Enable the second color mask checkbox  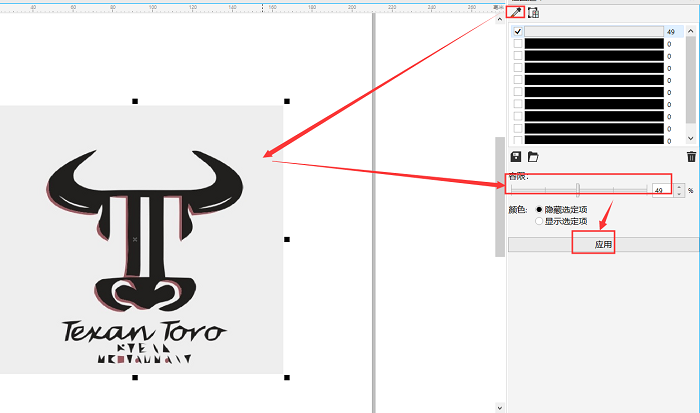(517, 44)
